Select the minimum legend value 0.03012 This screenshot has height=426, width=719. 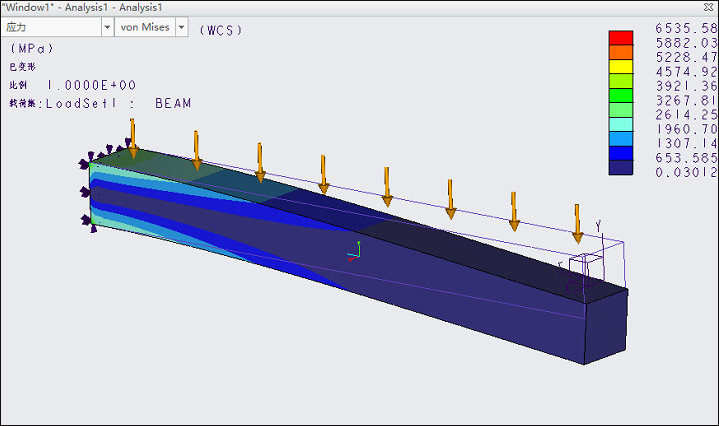click(686, 172)
